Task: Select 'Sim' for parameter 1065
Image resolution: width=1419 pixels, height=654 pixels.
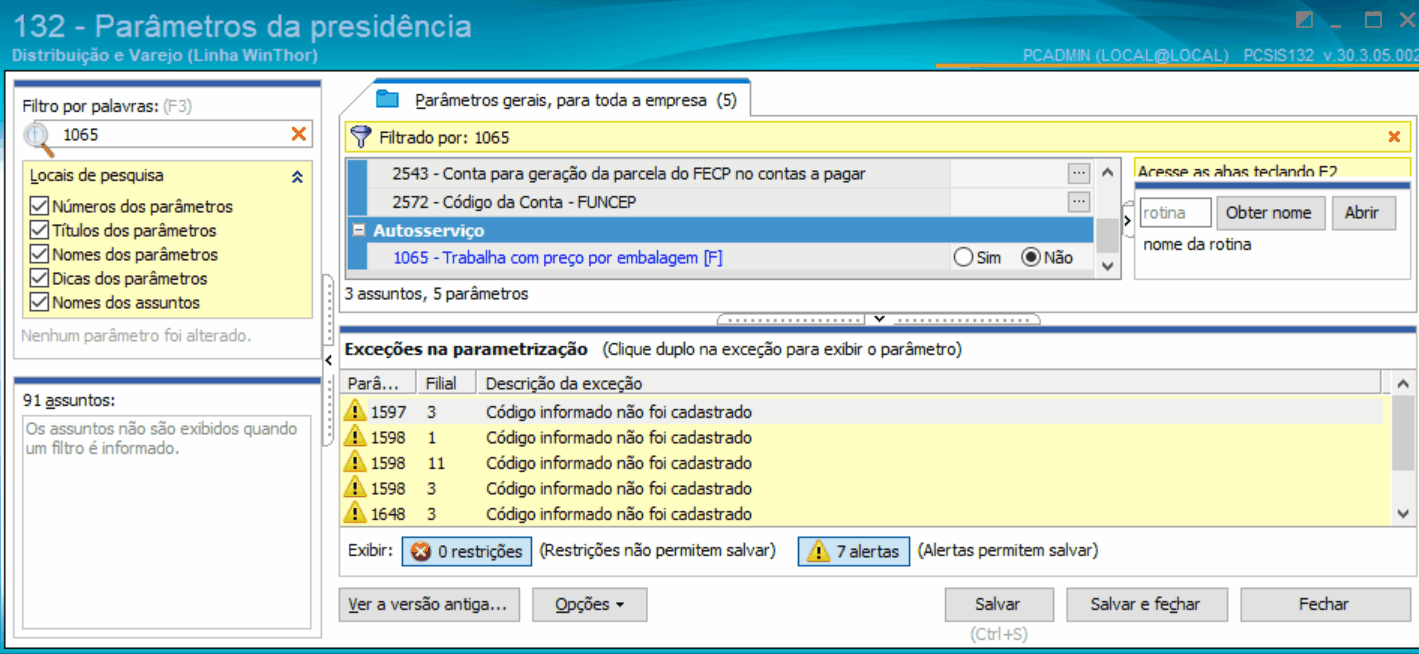Action: click(963, 257)
